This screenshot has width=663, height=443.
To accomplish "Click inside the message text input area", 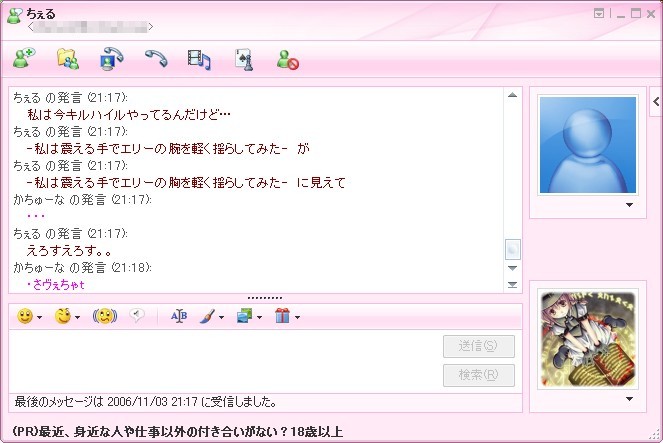I will point(224,361).
